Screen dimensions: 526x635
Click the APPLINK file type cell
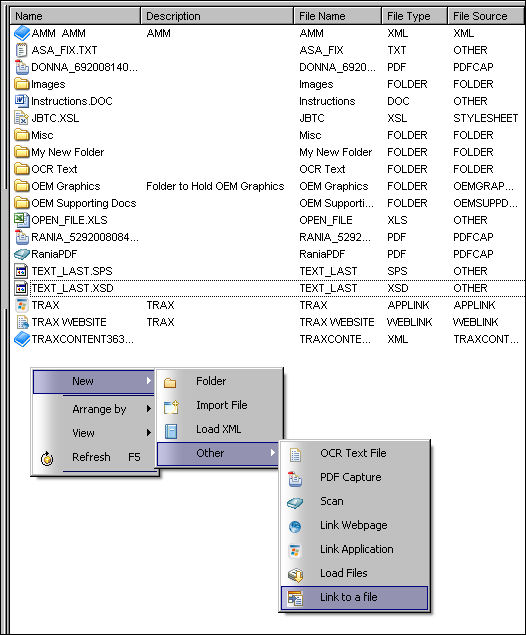pyautogui.click(x=408, y=305)
